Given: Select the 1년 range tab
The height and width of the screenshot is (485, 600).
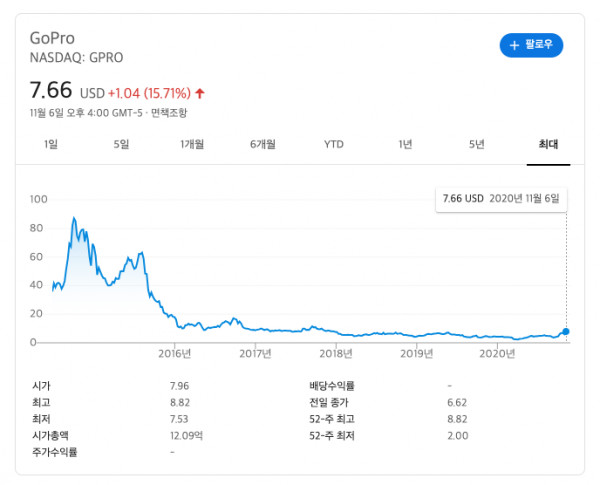Looking at the screenshot, I should point(405,144).
